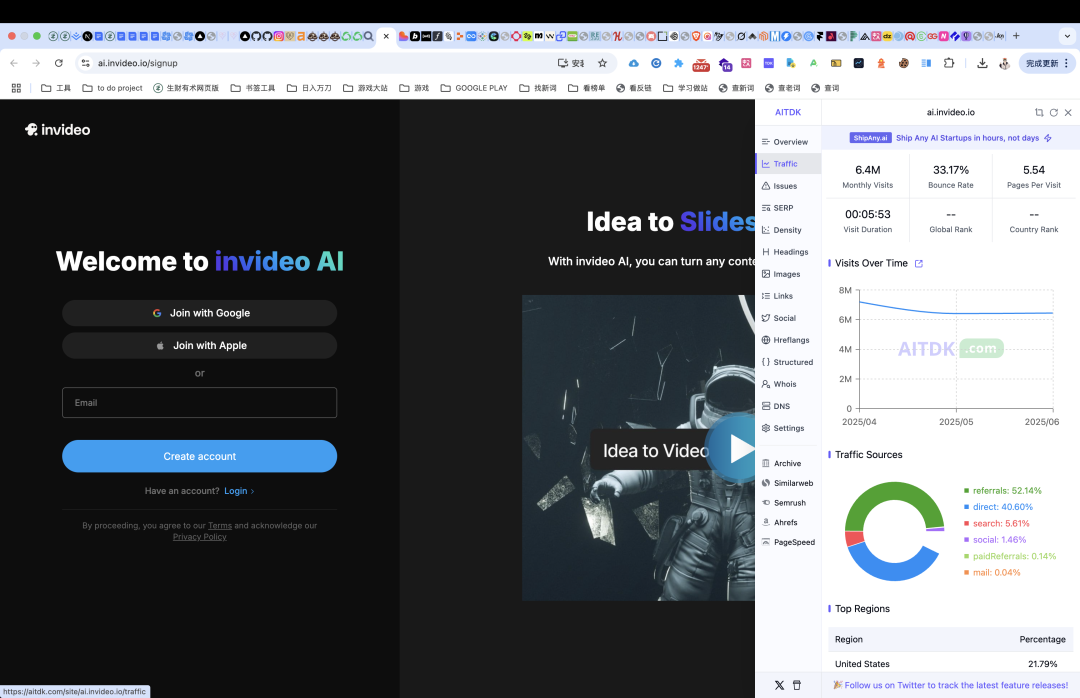The image size is (1080, 698).
Task: Open the Terms link
Action: tap(220, 526)
